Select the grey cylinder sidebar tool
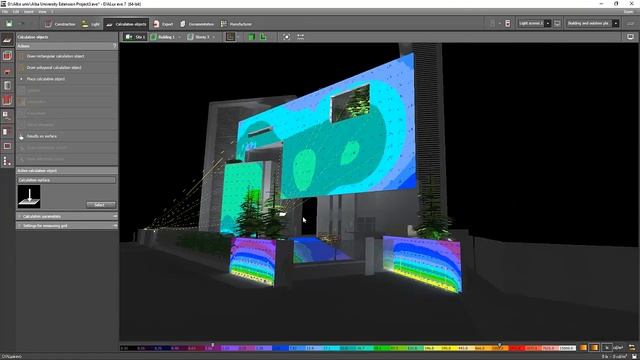This screenshot has width=640, height=360. click(x=7, y=86)
